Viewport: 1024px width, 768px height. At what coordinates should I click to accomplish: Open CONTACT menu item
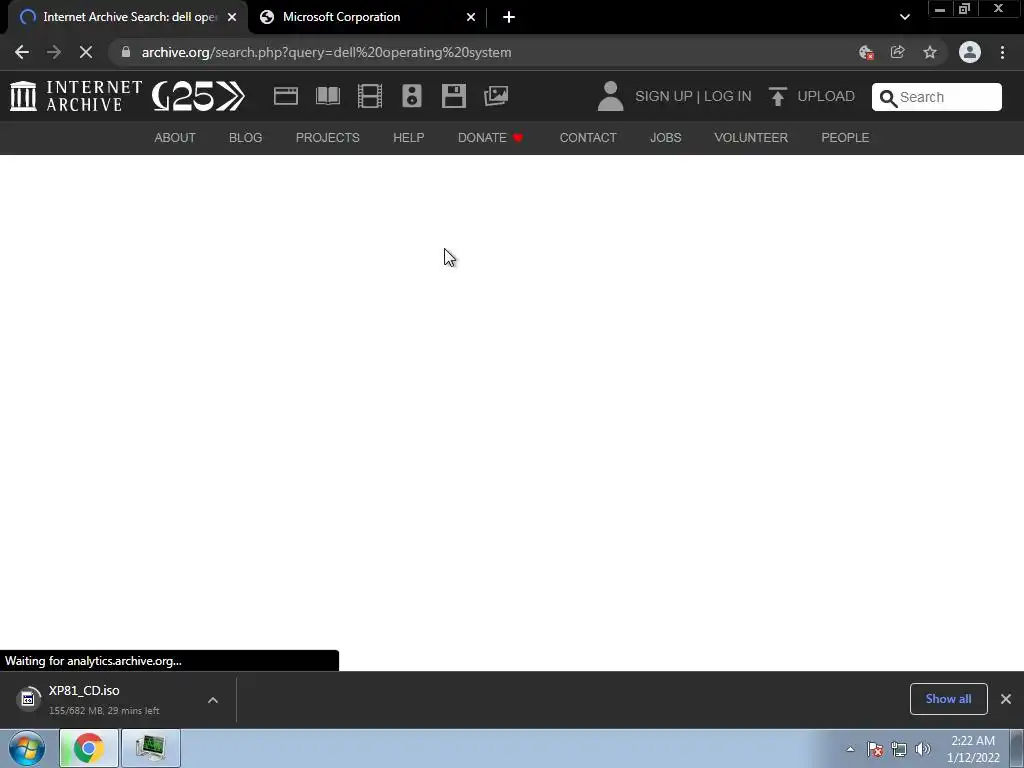pos(588,138)
